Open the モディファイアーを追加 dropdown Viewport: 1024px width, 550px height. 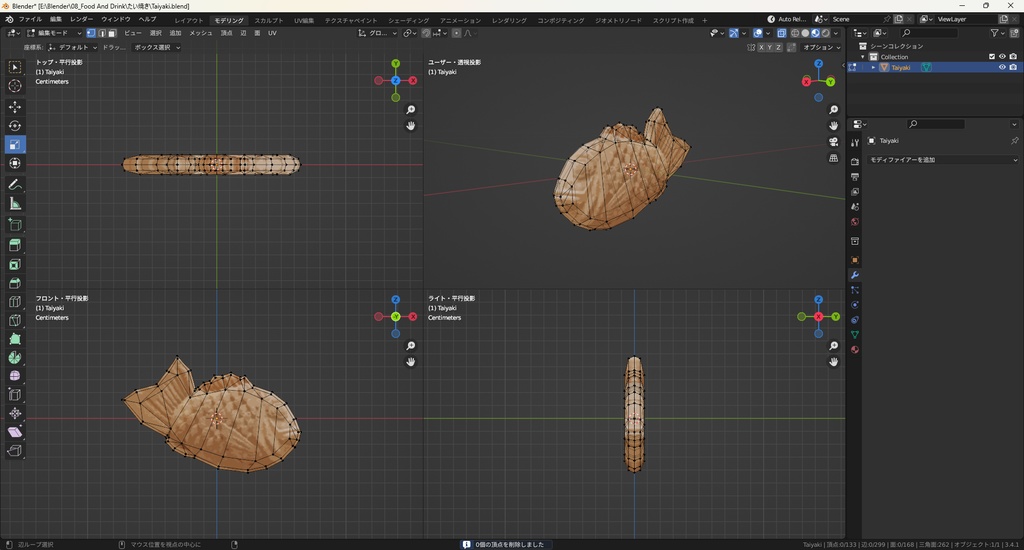[943, 160]
